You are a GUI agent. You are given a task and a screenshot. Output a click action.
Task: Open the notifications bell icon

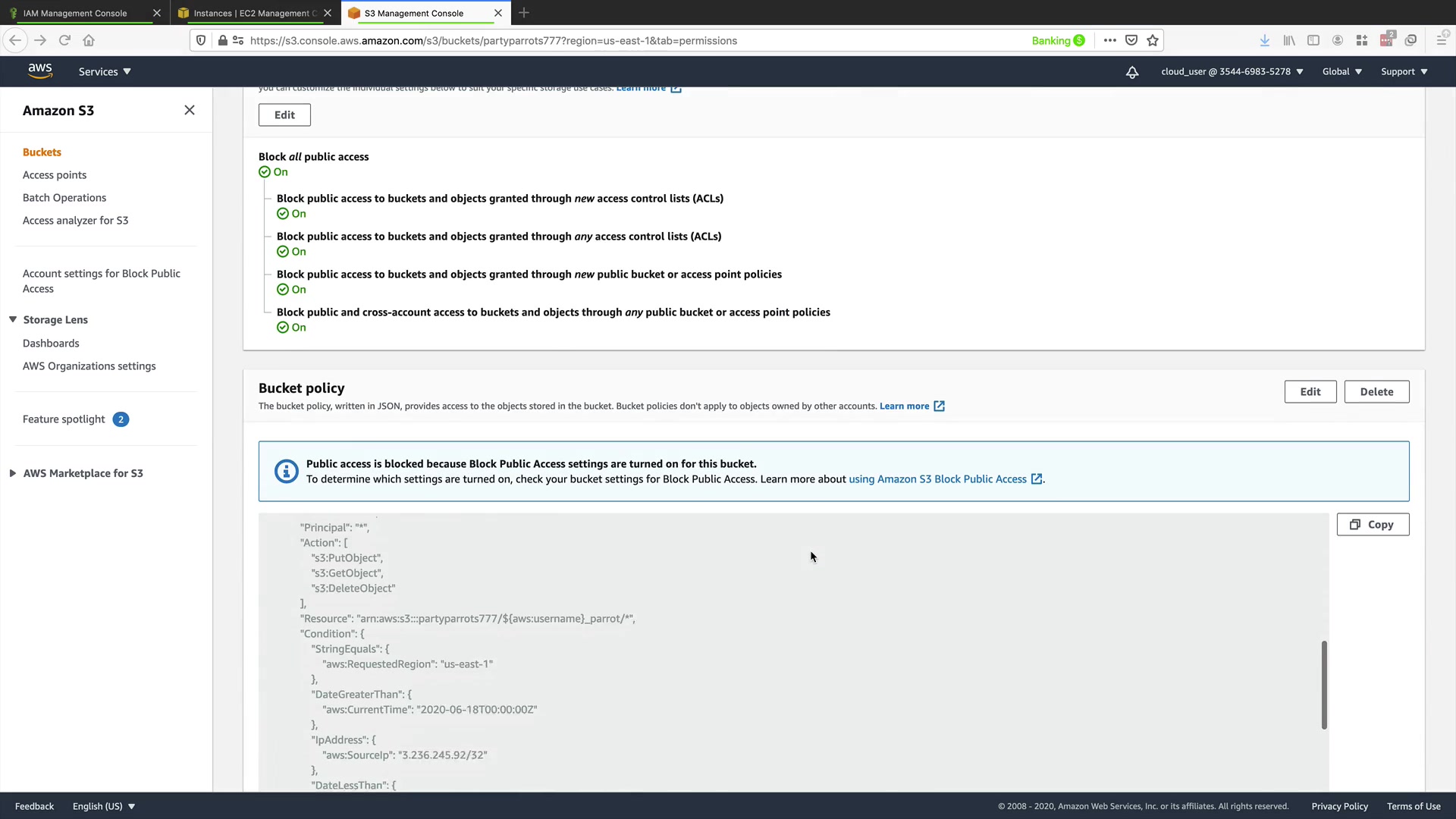(1131, 72)
